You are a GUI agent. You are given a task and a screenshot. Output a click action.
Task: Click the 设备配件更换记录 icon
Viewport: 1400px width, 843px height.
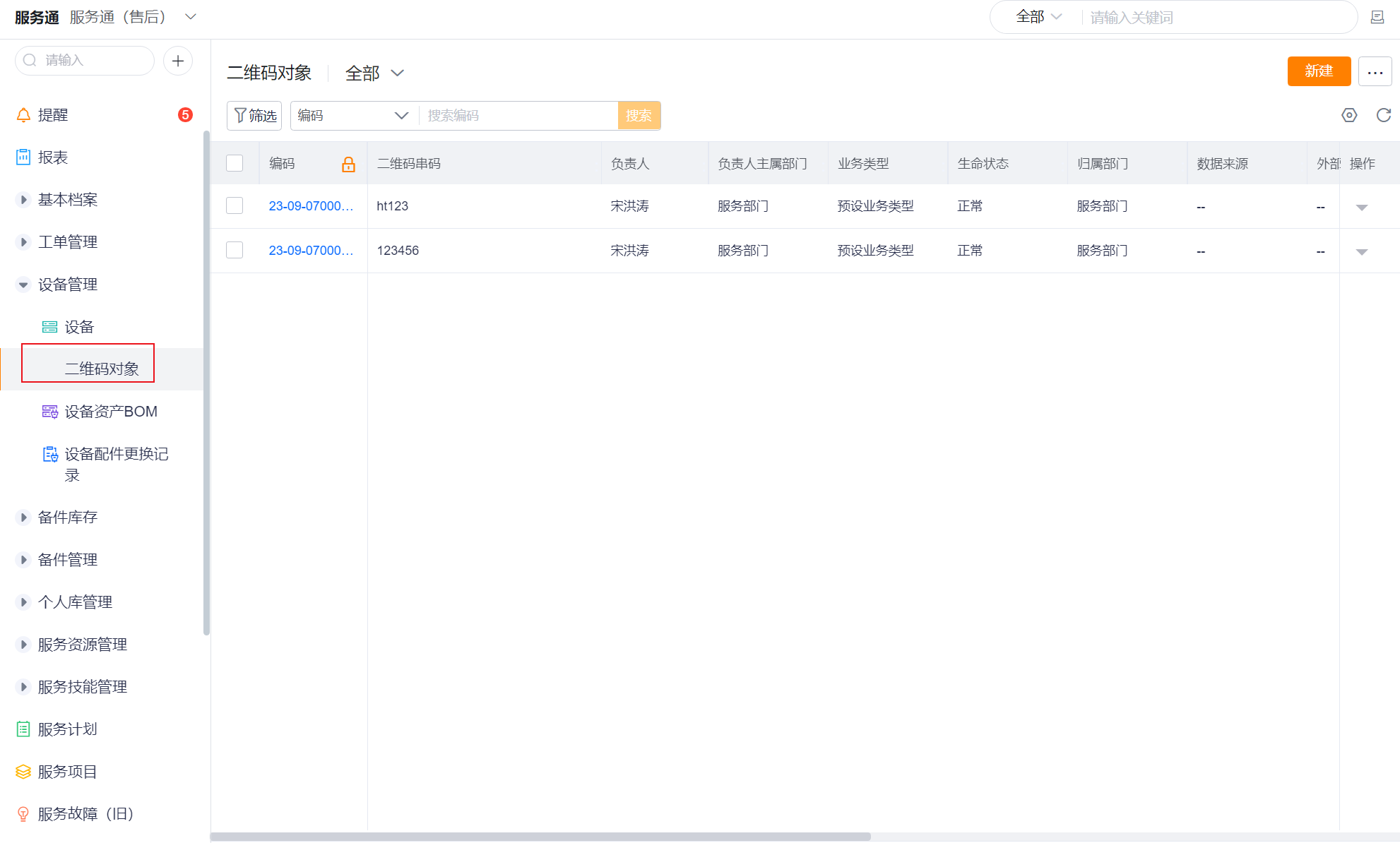(50, 454)
